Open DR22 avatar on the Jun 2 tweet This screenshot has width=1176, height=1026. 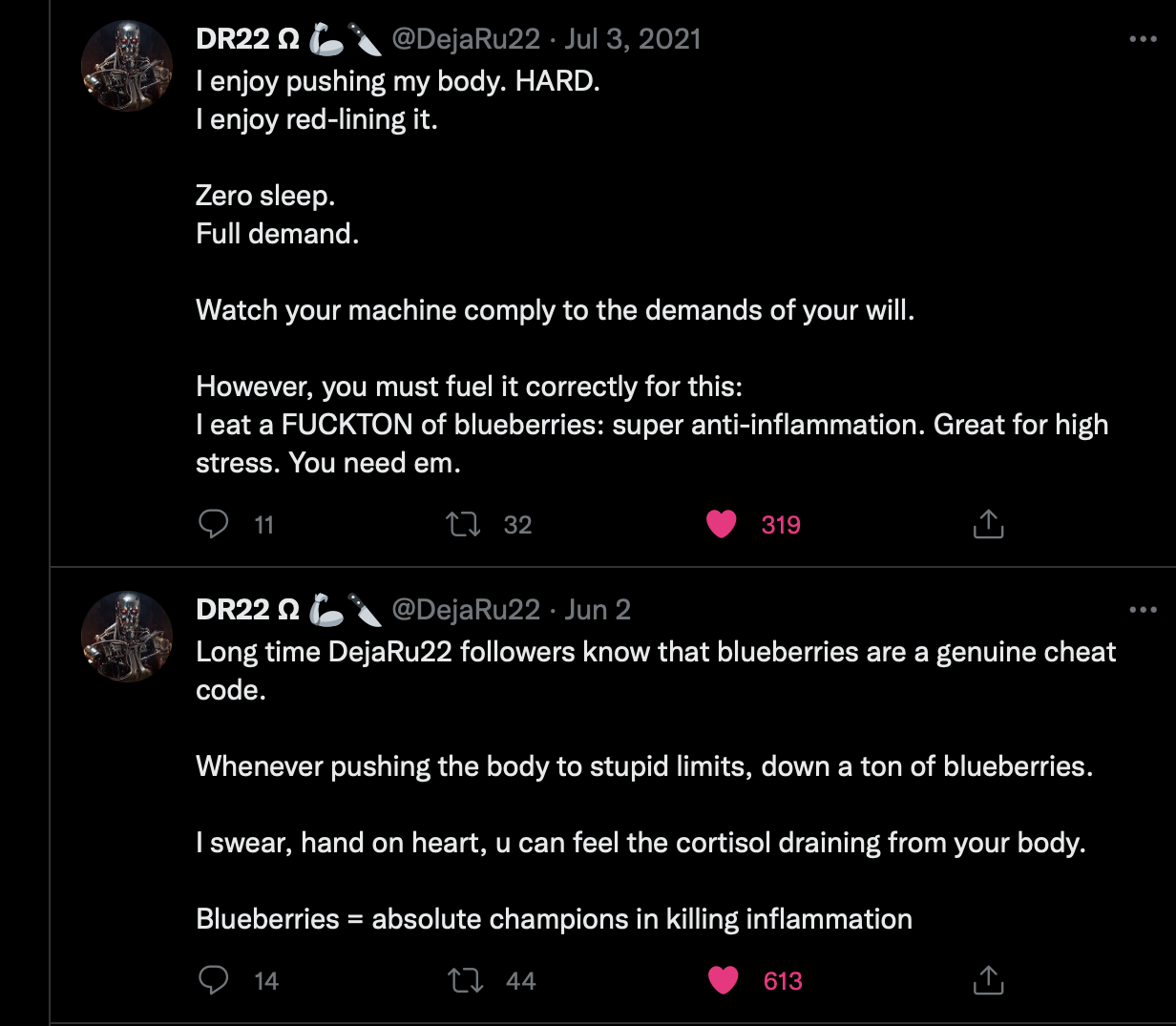click(x=127, y=637)
